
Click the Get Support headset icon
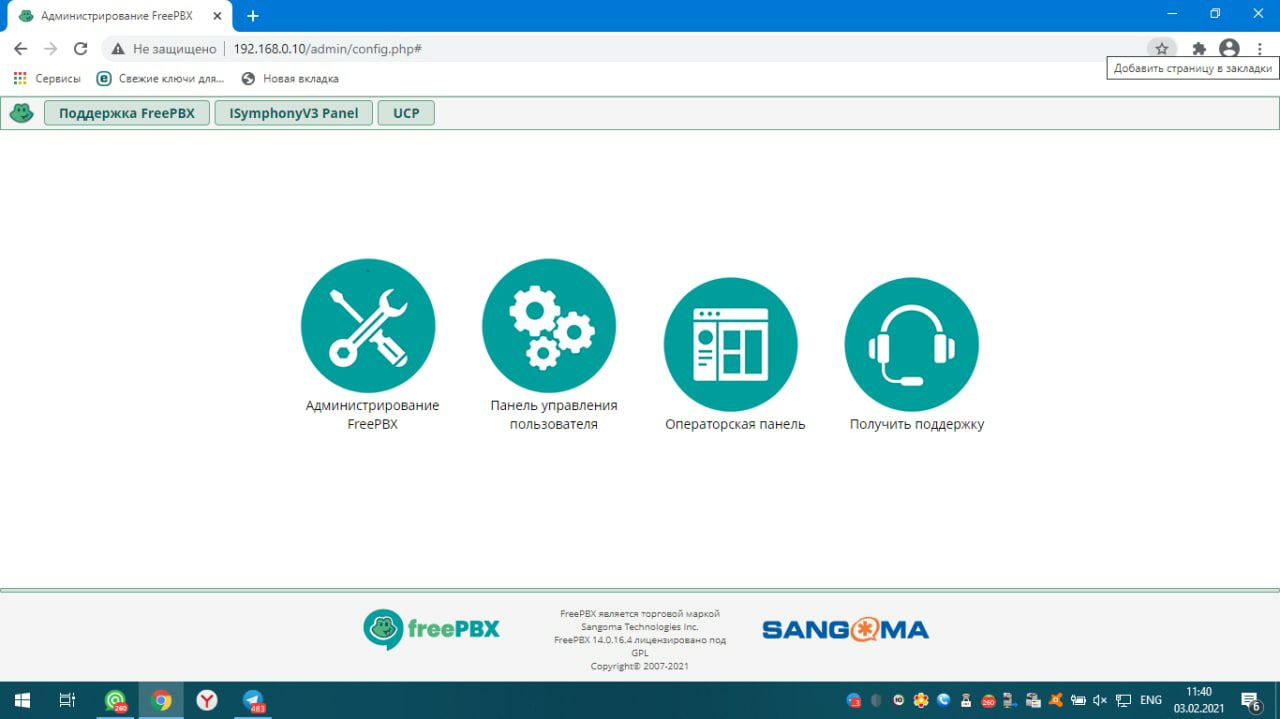click(912, 344)
